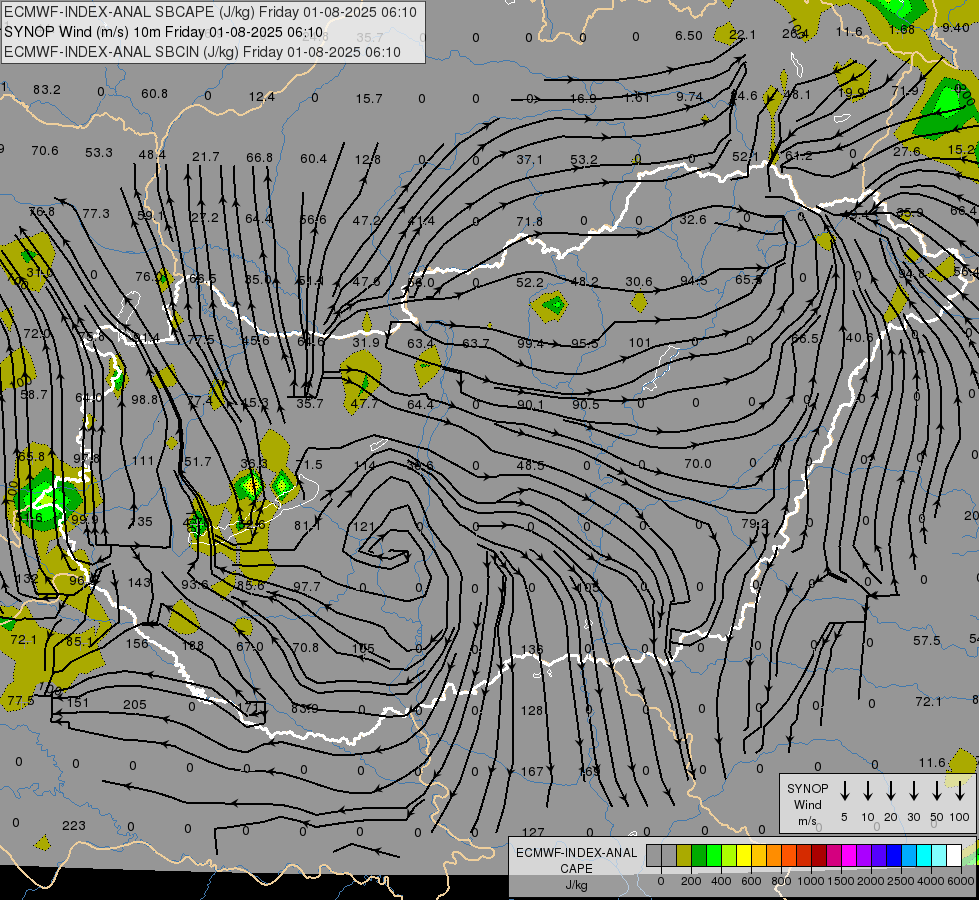Click the map value 52.2
Screen dimensions: 979x900
pos(529,283)
